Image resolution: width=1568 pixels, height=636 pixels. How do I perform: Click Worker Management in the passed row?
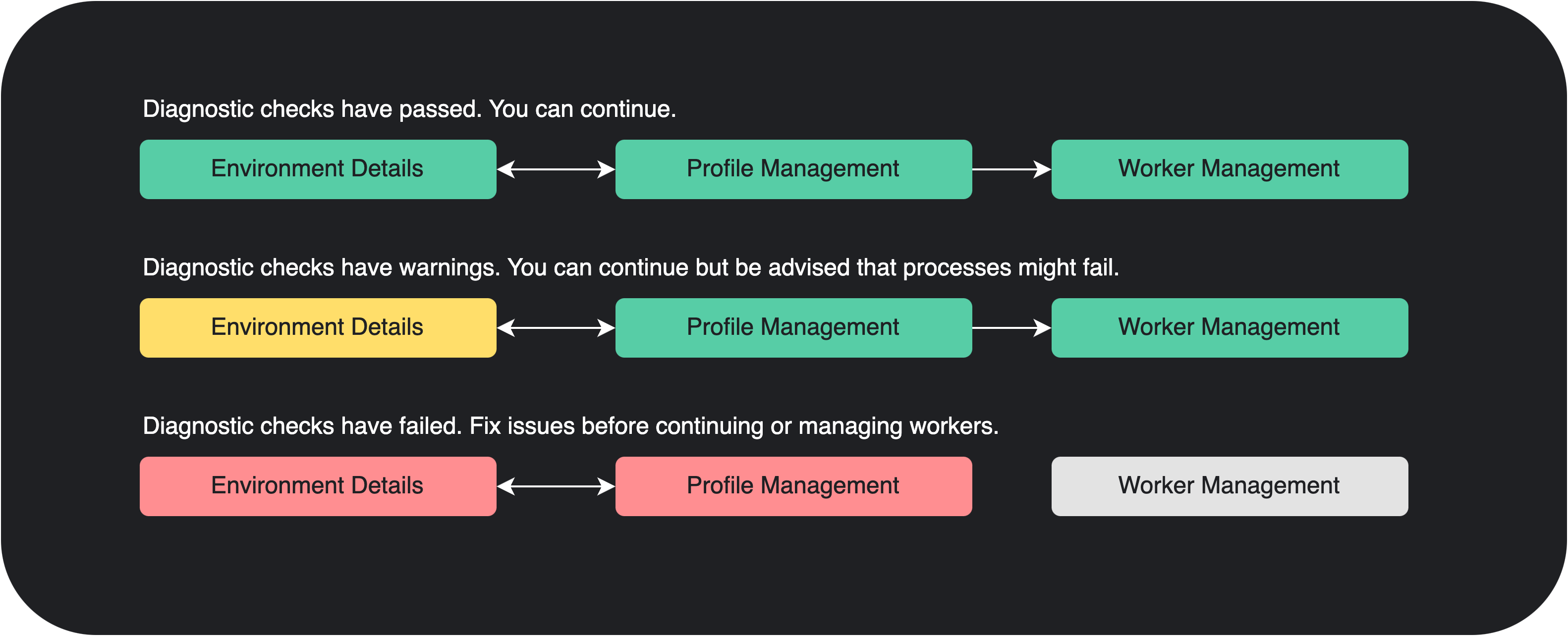1230,169
